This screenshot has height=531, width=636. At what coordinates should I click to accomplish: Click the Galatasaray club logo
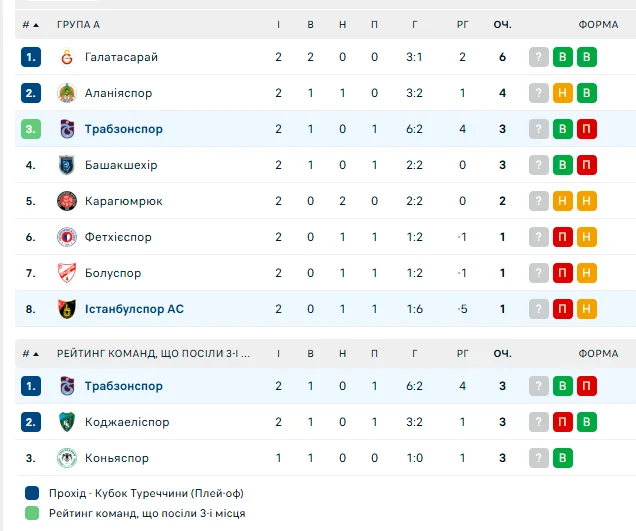[x=67, y=57]
